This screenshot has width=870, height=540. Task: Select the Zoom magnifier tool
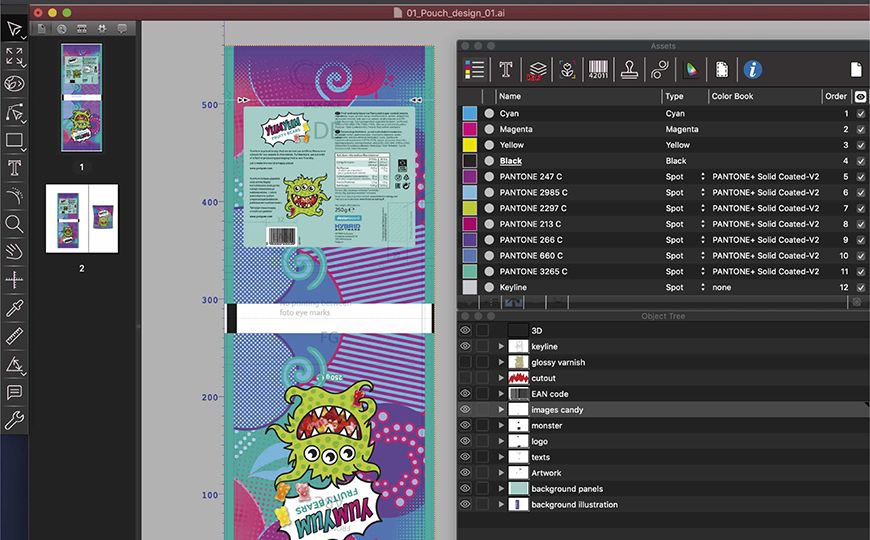(x=14, y=224)
